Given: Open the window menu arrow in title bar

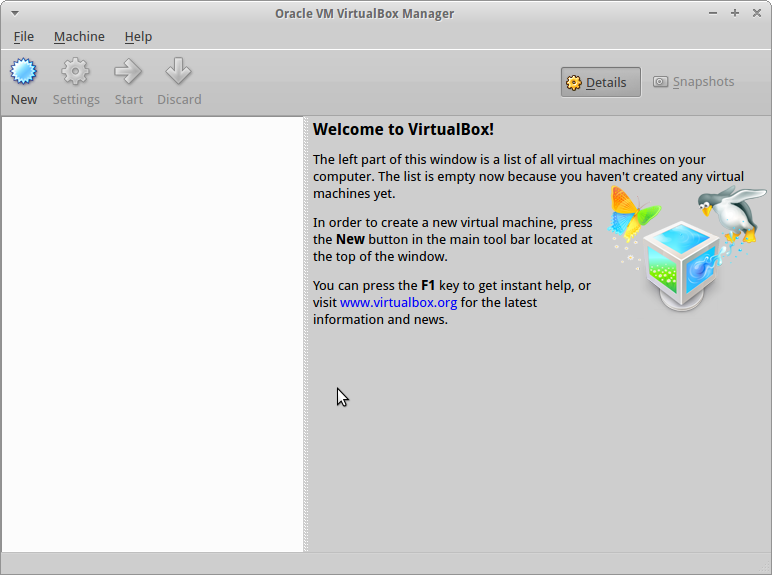Looking at the screenshot, I should coord(15,13).
